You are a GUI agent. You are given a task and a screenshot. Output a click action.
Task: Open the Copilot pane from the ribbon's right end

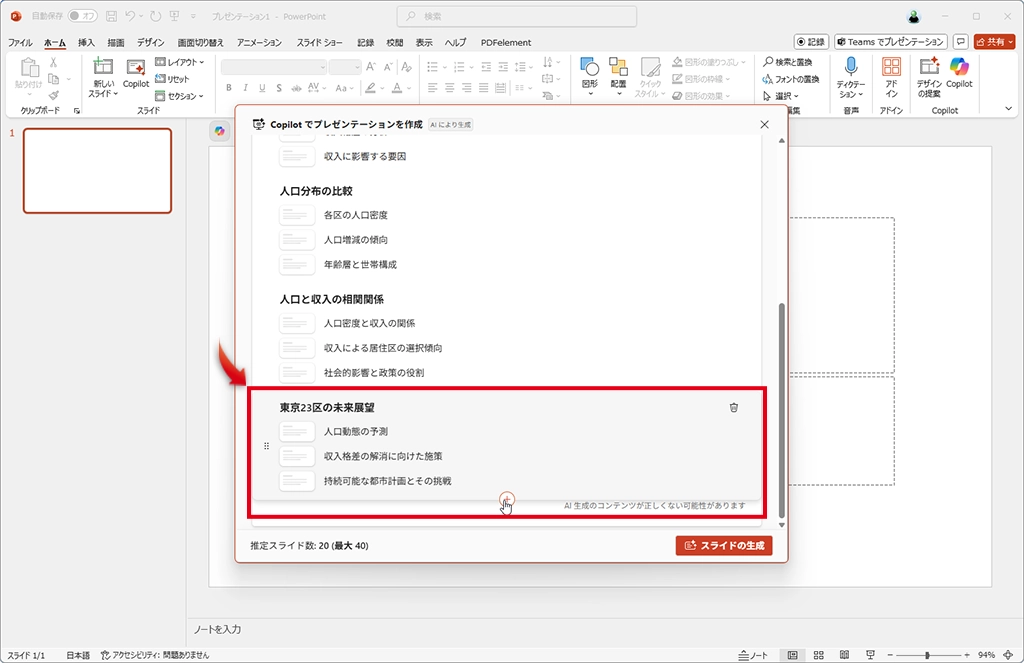pyautogui.click(x=959, y=73)
